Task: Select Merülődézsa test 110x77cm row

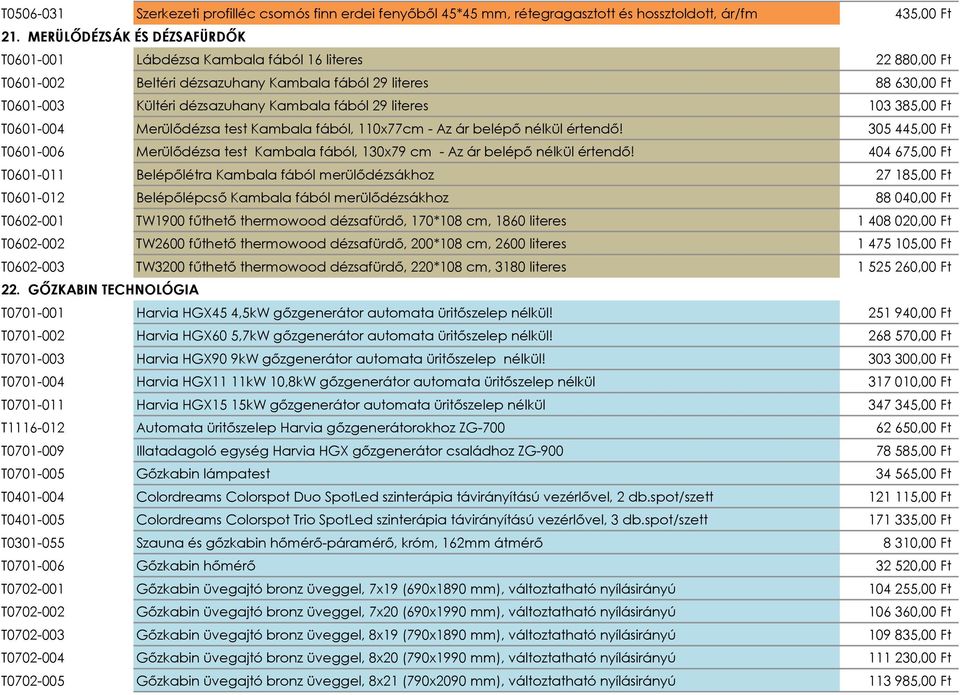Action: point(487,129)
